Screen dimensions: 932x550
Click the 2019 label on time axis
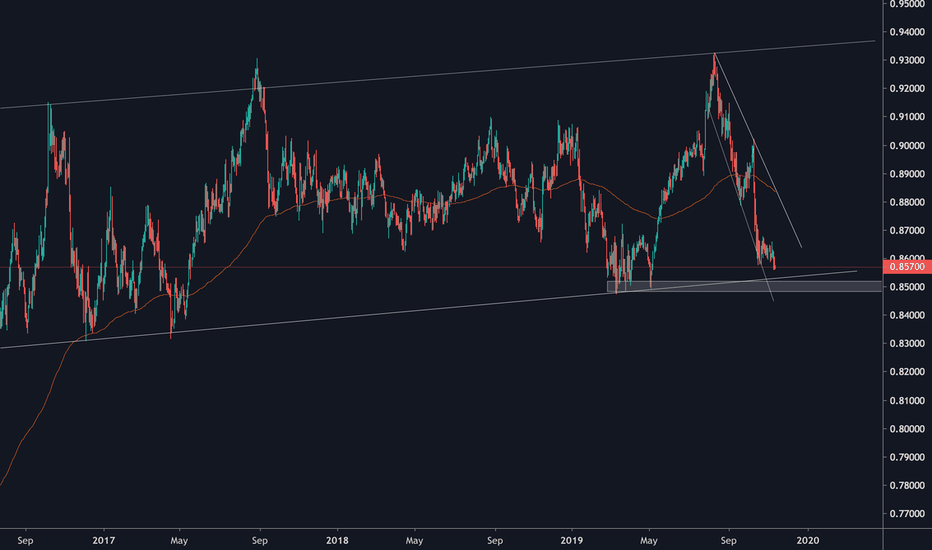(x=572, y=540)
